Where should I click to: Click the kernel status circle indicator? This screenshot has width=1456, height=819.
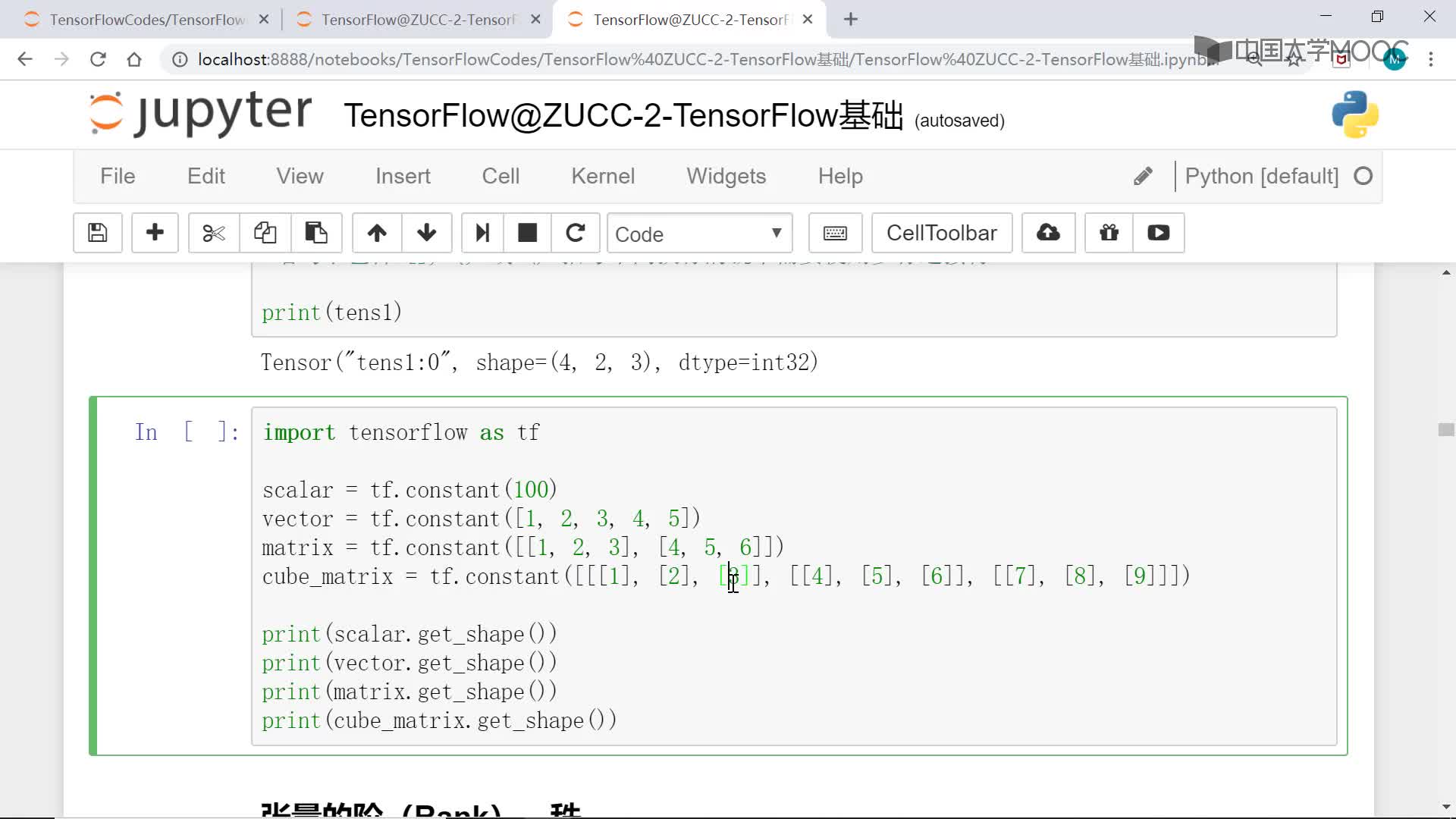[1363, 177]
